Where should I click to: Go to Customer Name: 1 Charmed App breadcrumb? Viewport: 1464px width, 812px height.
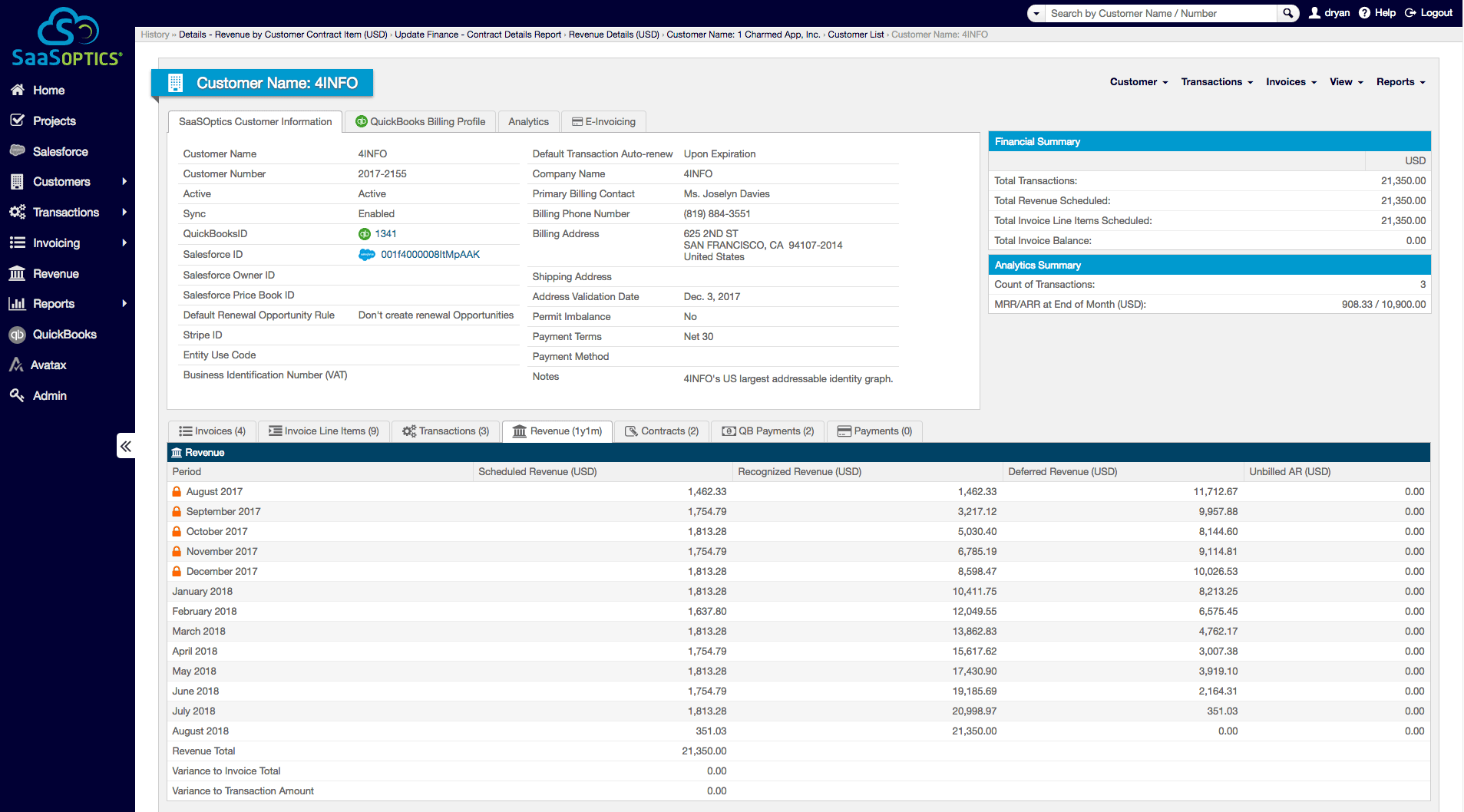pos(743,35)
